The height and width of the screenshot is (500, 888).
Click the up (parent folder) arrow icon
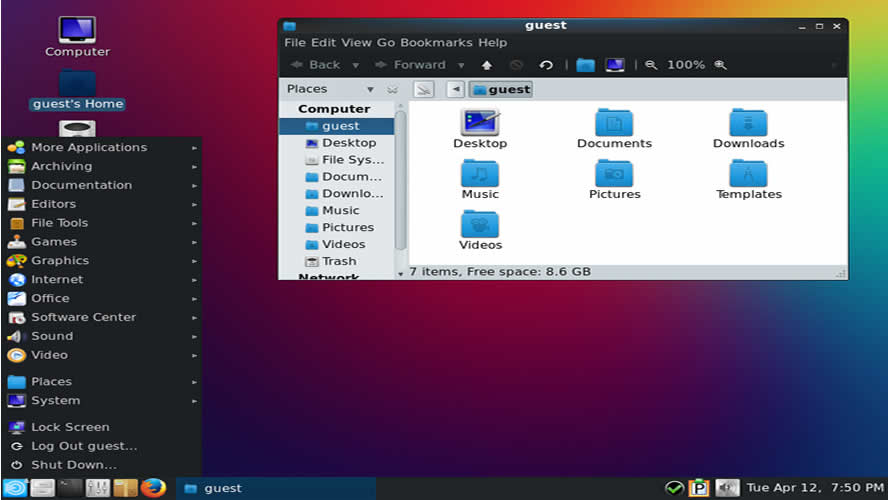[x=487, y=65]
